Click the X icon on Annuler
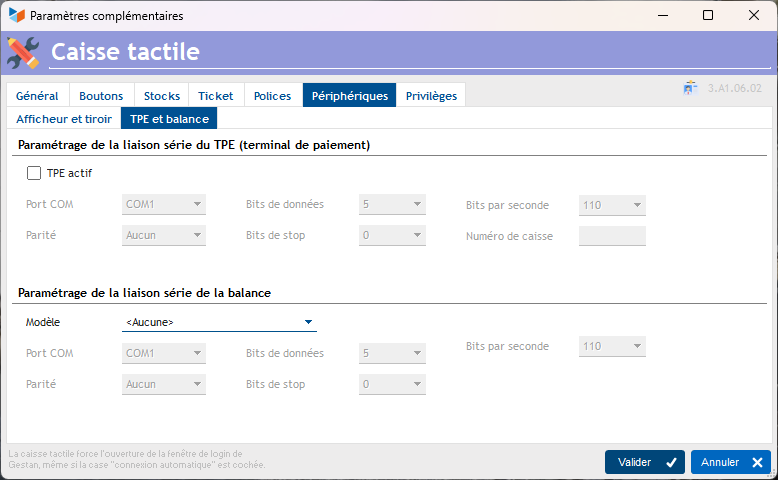Image resolution: width=778 pixels, height=480 pixels. pyautogui.click(x=757, y=462)
